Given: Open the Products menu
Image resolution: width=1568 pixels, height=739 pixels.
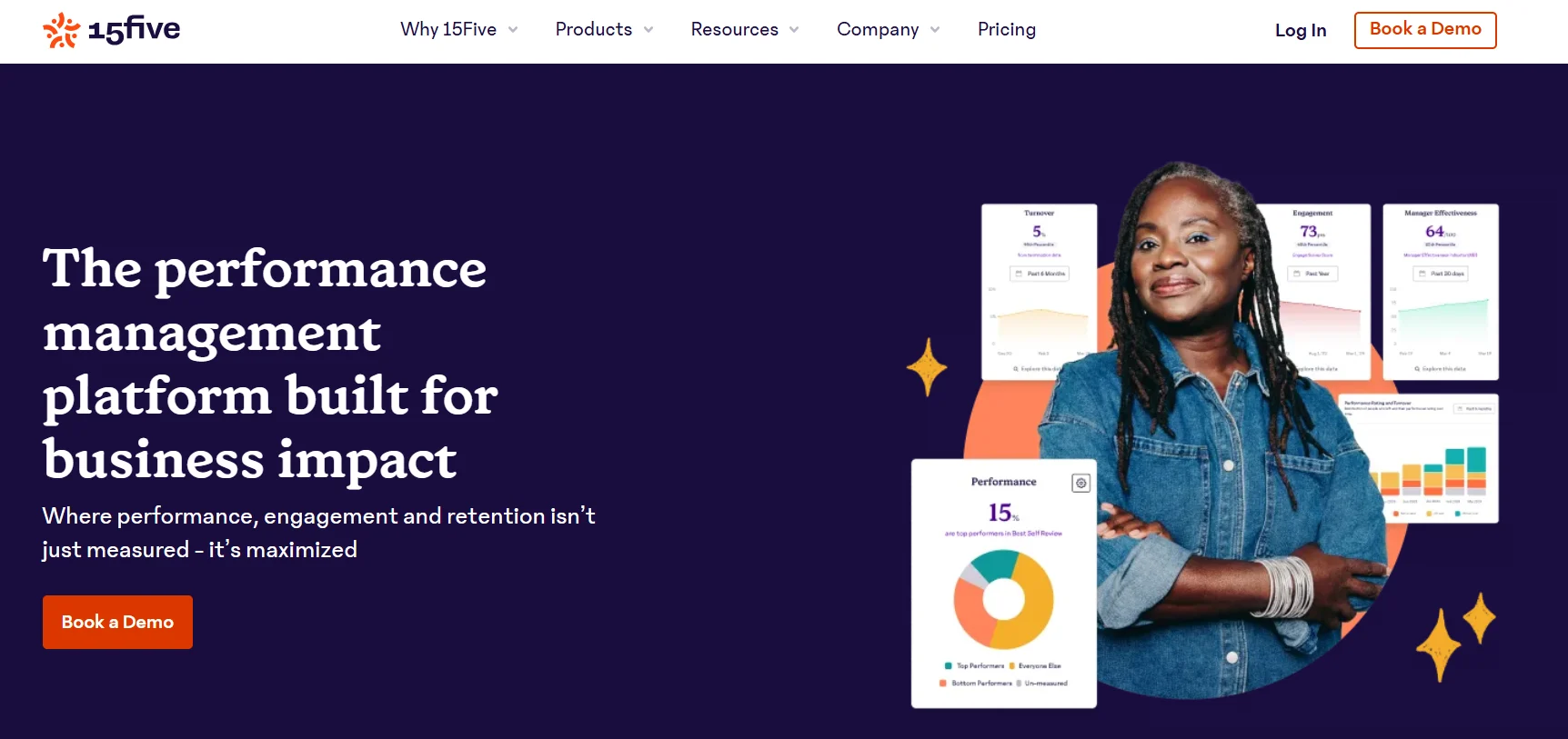Looking at the screenshot, I should (x=593, y=29).
